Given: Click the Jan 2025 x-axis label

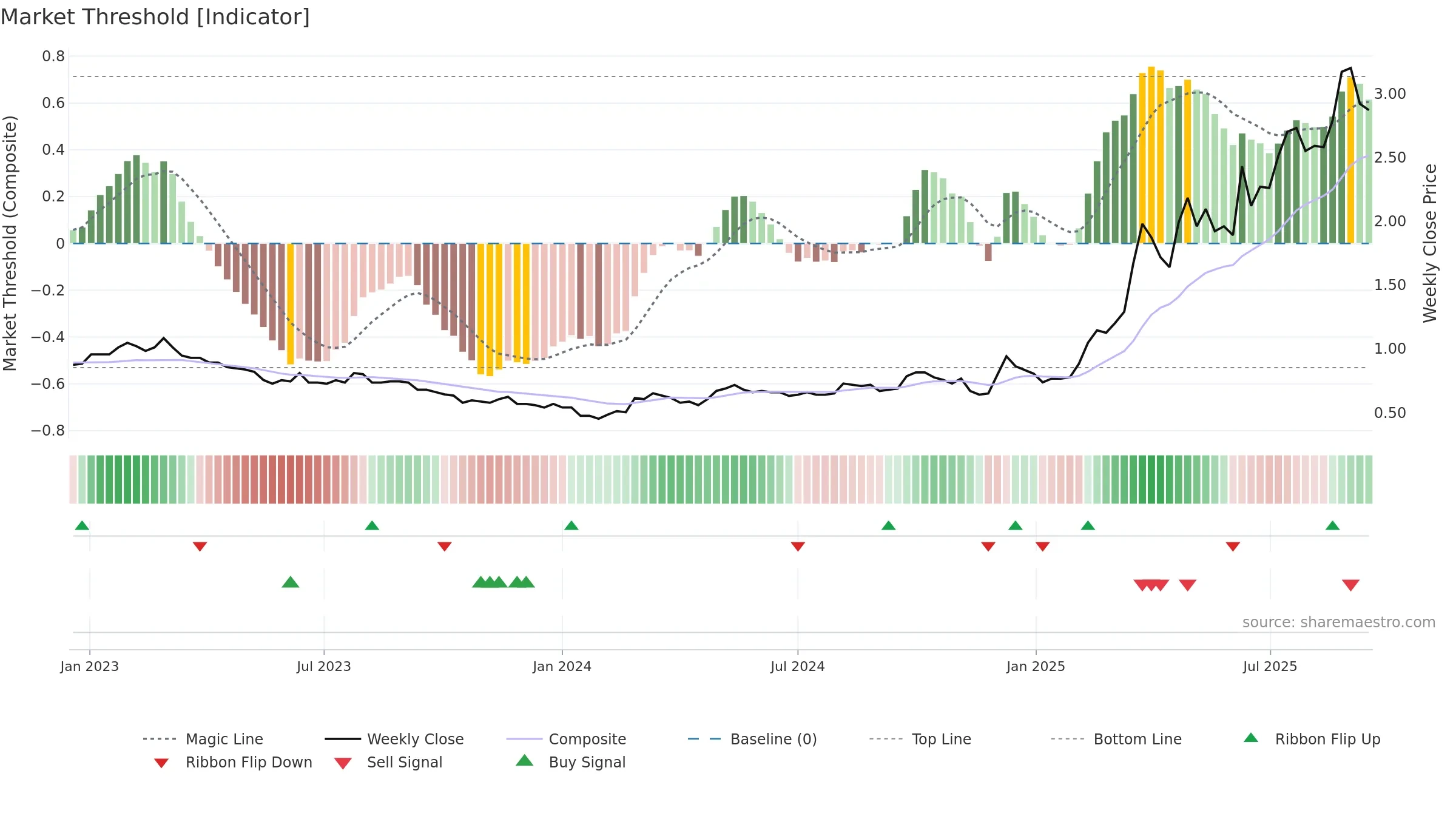Looking at the screenshot, I should coord(1036,666).
